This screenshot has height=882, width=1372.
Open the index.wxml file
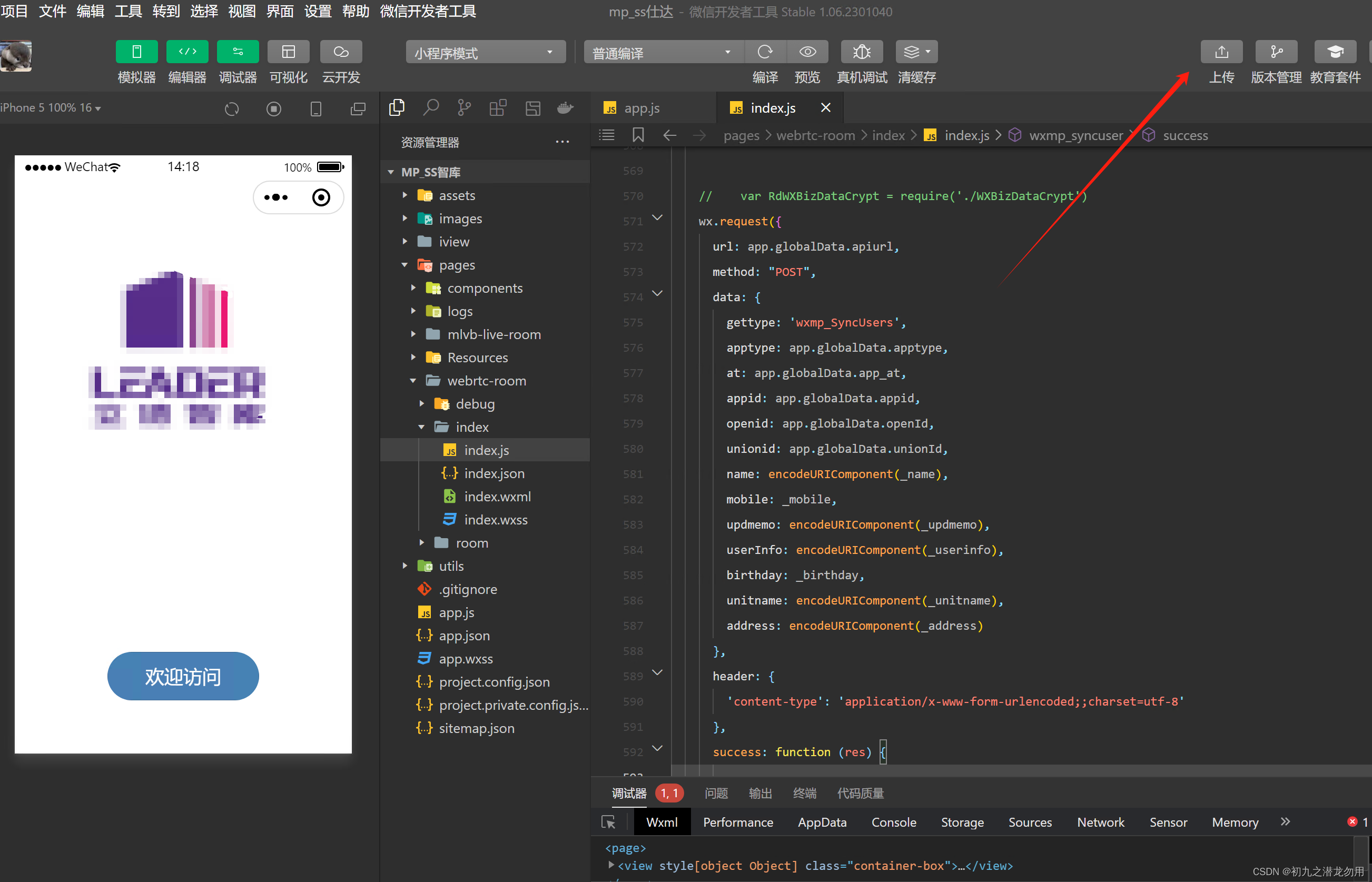[x=497, y=497]
